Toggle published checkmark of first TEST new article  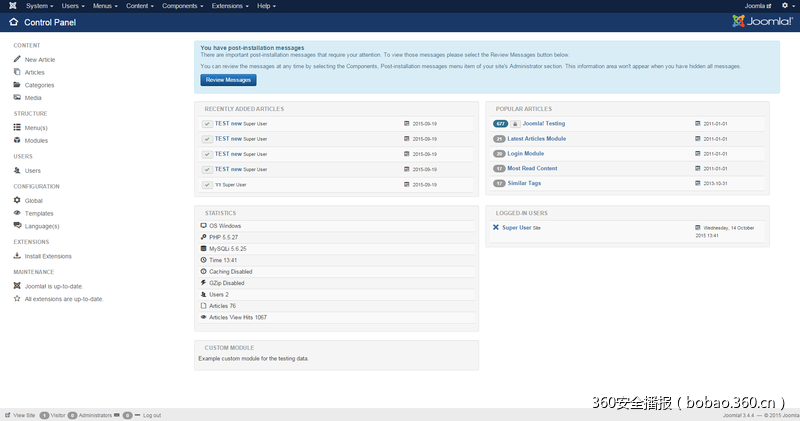click(206, 124)
